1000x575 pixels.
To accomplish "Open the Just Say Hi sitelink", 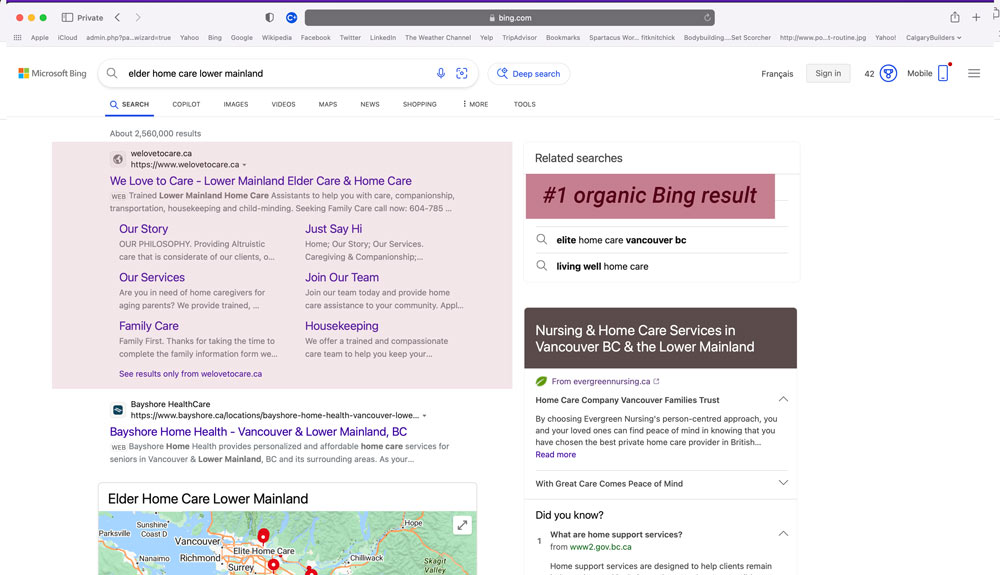I will tap(334, 229).
